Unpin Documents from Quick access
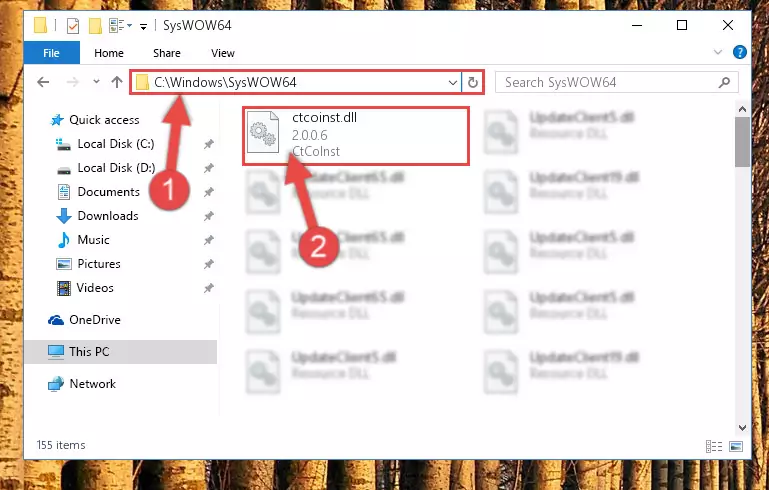Screen dimensions: 769x490 (208, 192)
